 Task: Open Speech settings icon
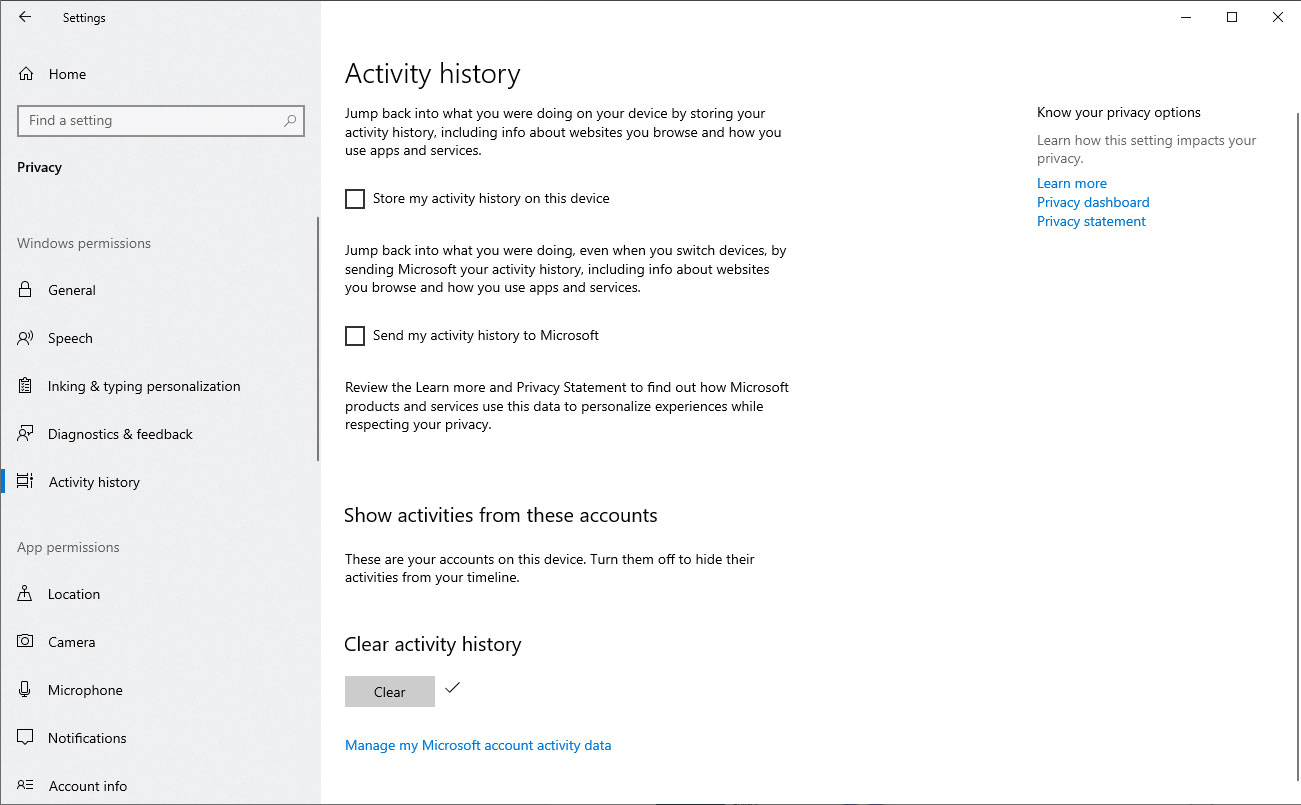point(26,338)
